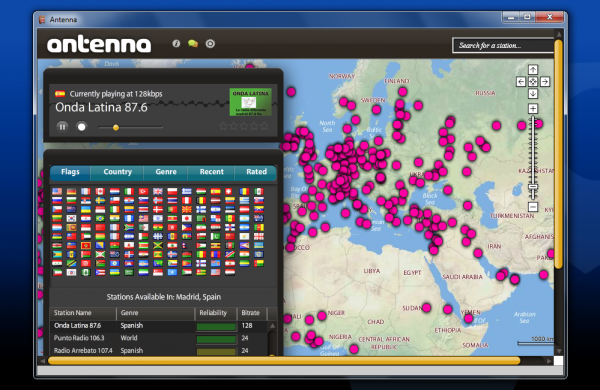Click the round record button
The image size is (600, 390).
[82, 127]
